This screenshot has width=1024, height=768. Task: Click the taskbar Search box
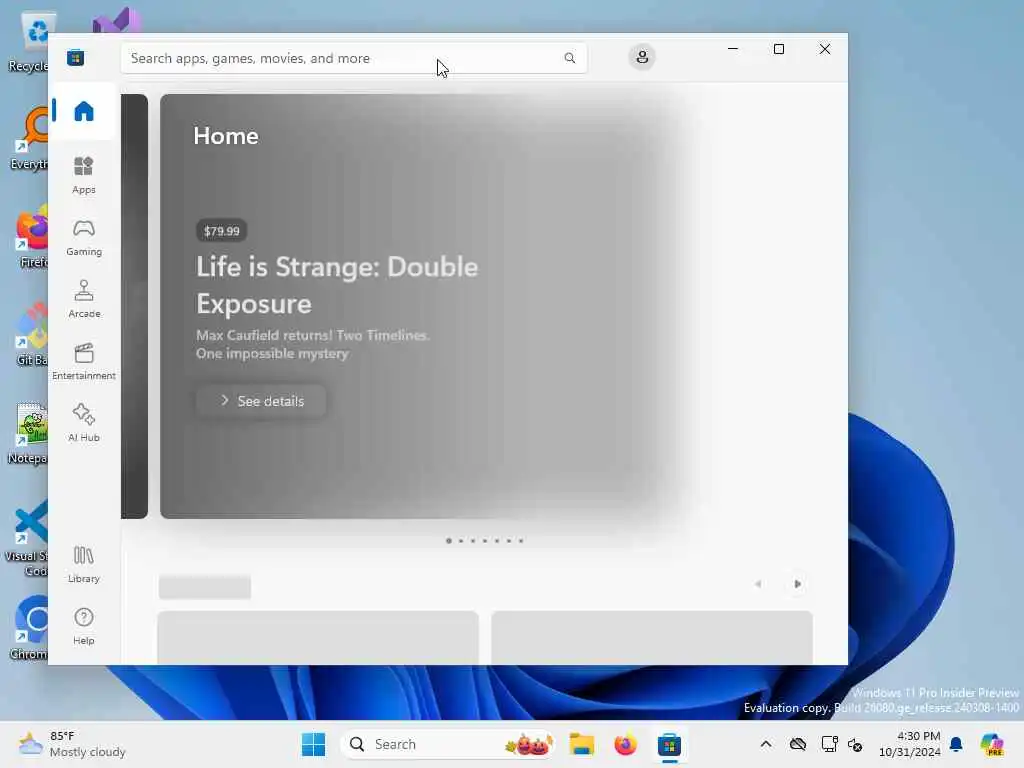[447, 744]
